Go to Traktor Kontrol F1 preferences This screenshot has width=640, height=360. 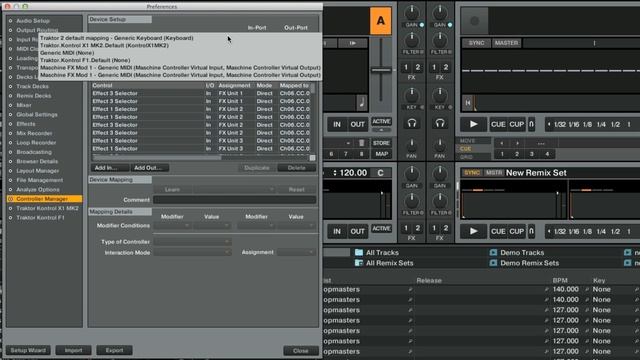(x=40, y=218)
